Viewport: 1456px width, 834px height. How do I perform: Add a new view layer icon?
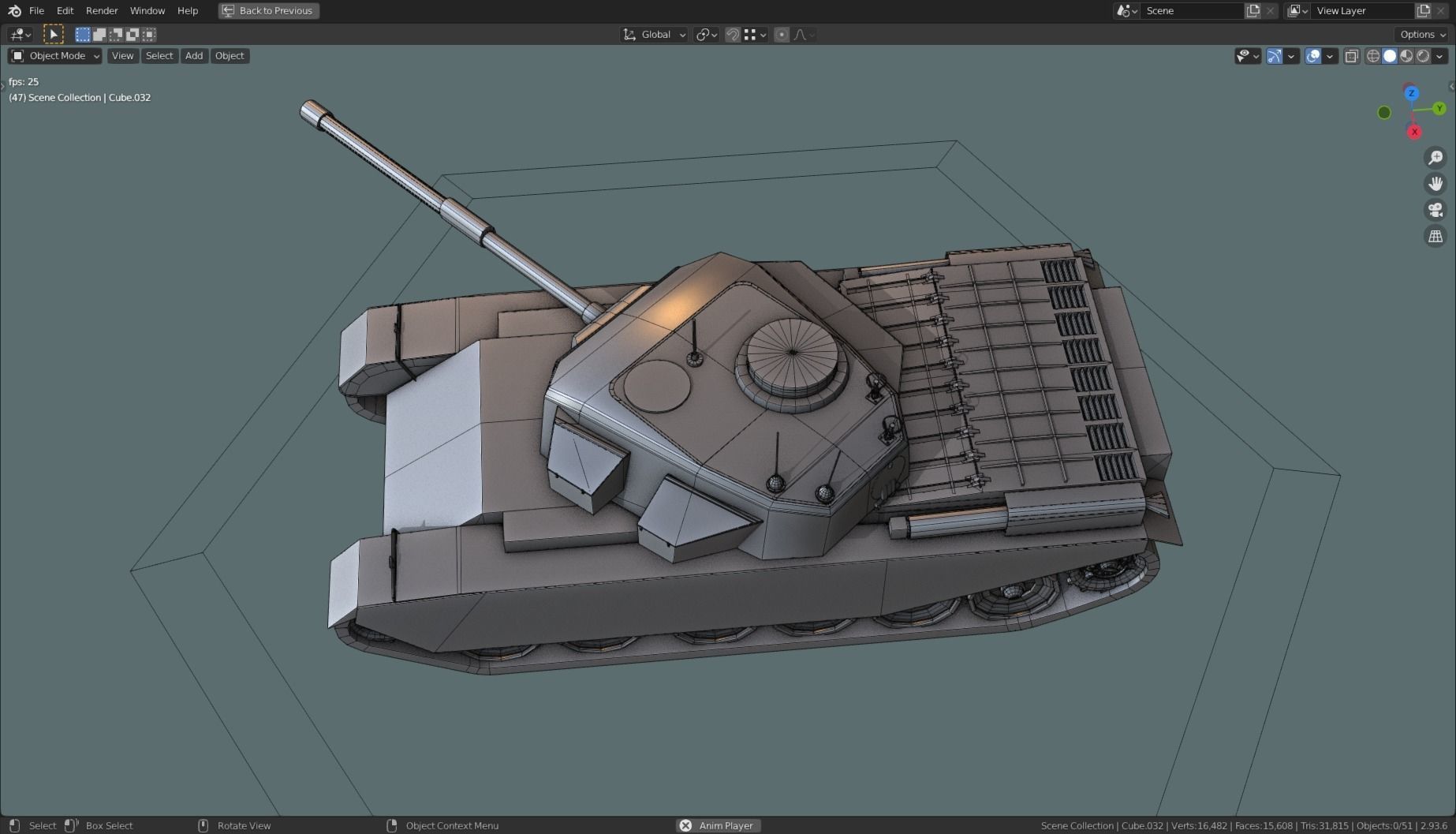(x=1424, y=10)
